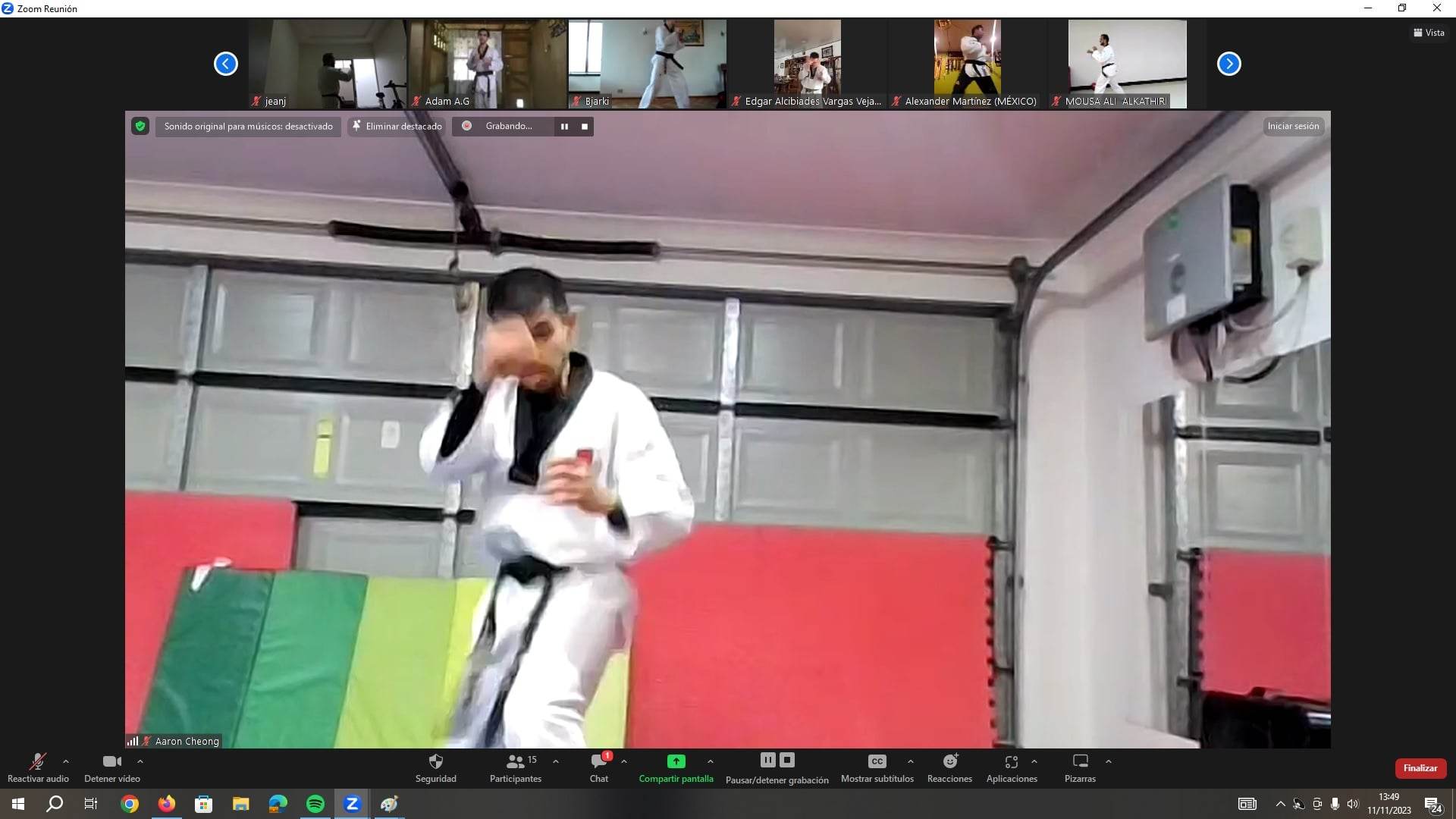Open Vista layout menu

1429,33
